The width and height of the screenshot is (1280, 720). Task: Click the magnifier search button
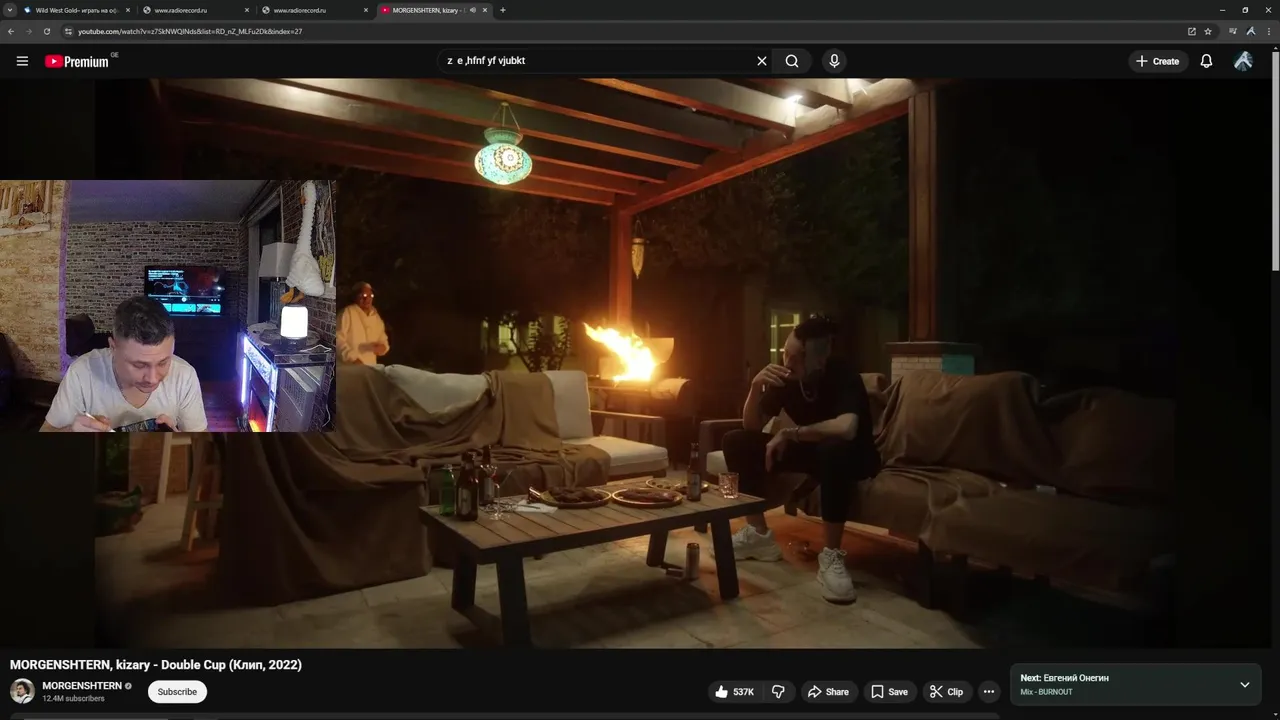792,61
